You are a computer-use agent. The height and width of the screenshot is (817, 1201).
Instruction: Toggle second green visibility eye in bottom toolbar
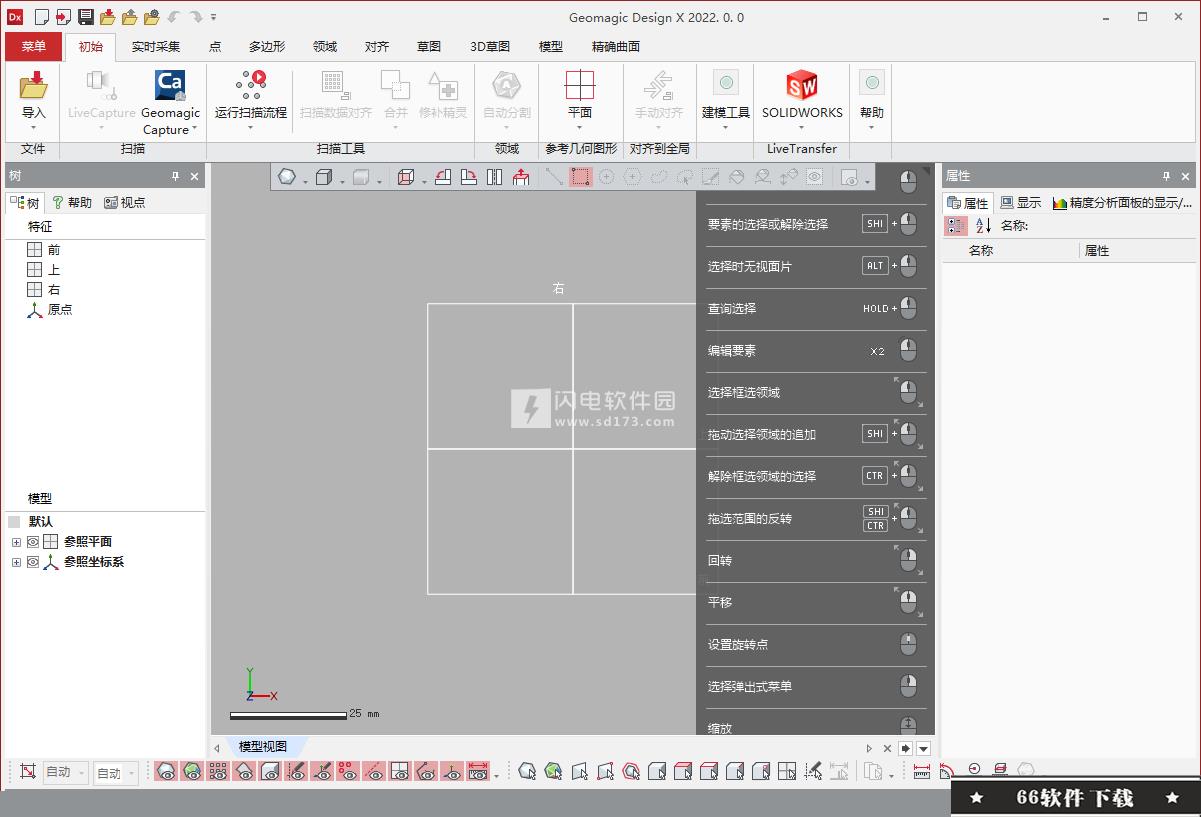[x=192, y=771]
